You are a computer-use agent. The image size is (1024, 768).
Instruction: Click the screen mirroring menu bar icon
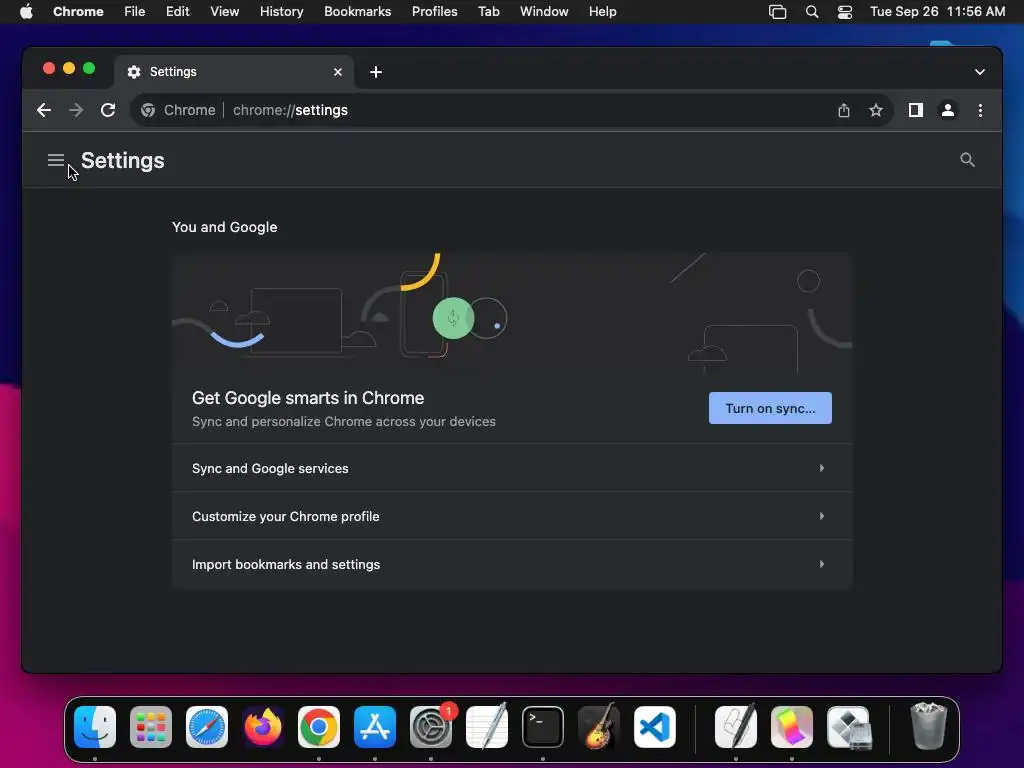tap(777, 12)
